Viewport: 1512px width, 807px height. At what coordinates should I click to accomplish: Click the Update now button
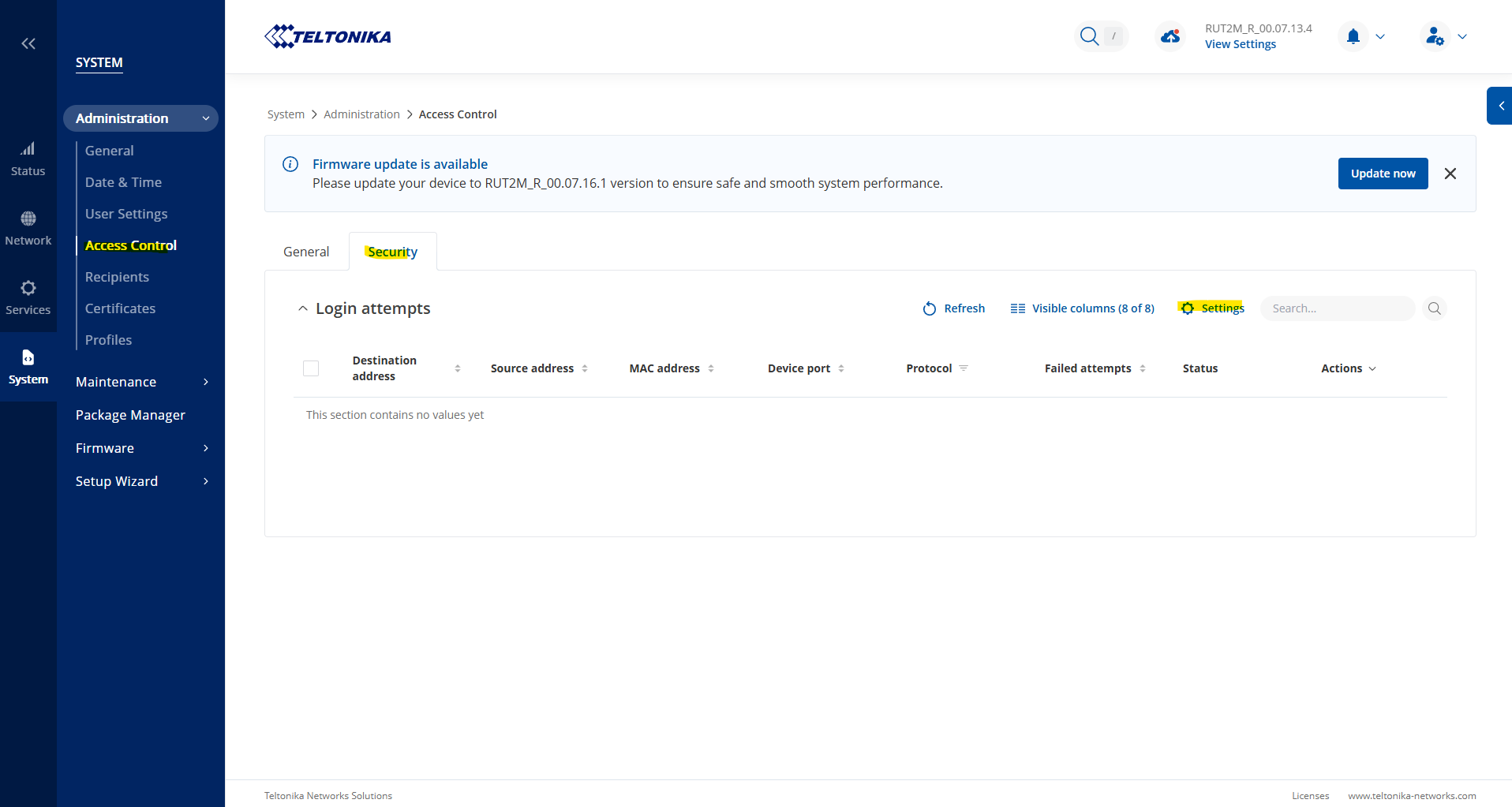1383,174
